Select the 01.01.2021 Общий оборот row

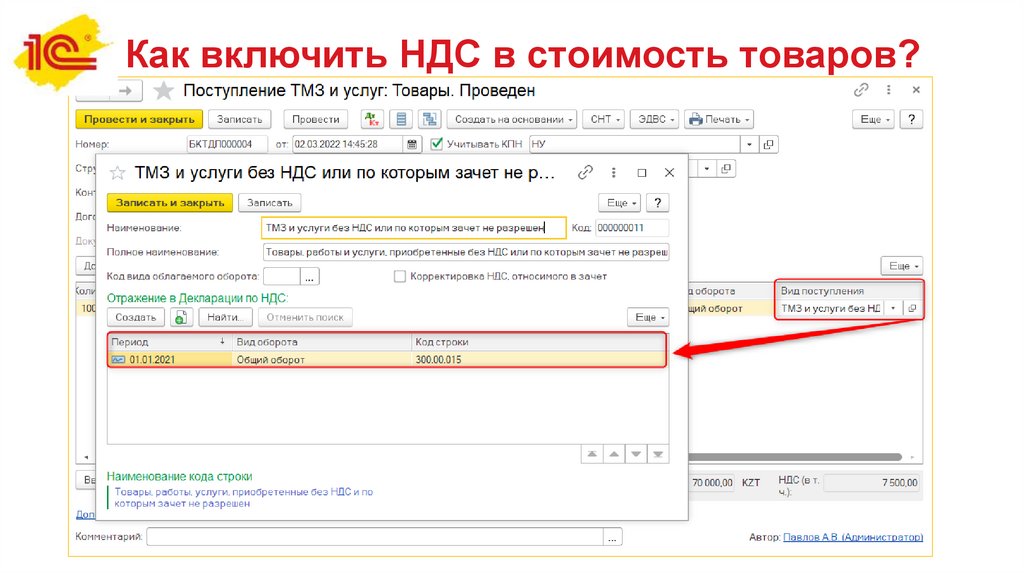tap(386, 359)
